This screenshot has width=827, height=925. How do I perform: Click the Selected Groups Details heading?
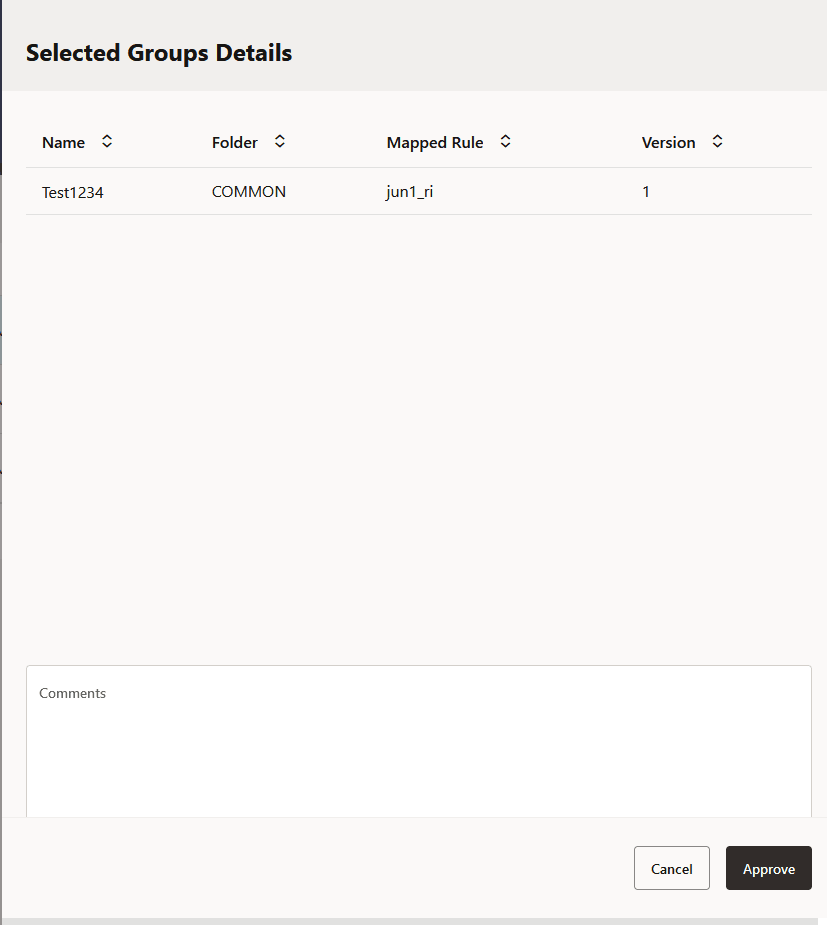(x=158, y=53)
